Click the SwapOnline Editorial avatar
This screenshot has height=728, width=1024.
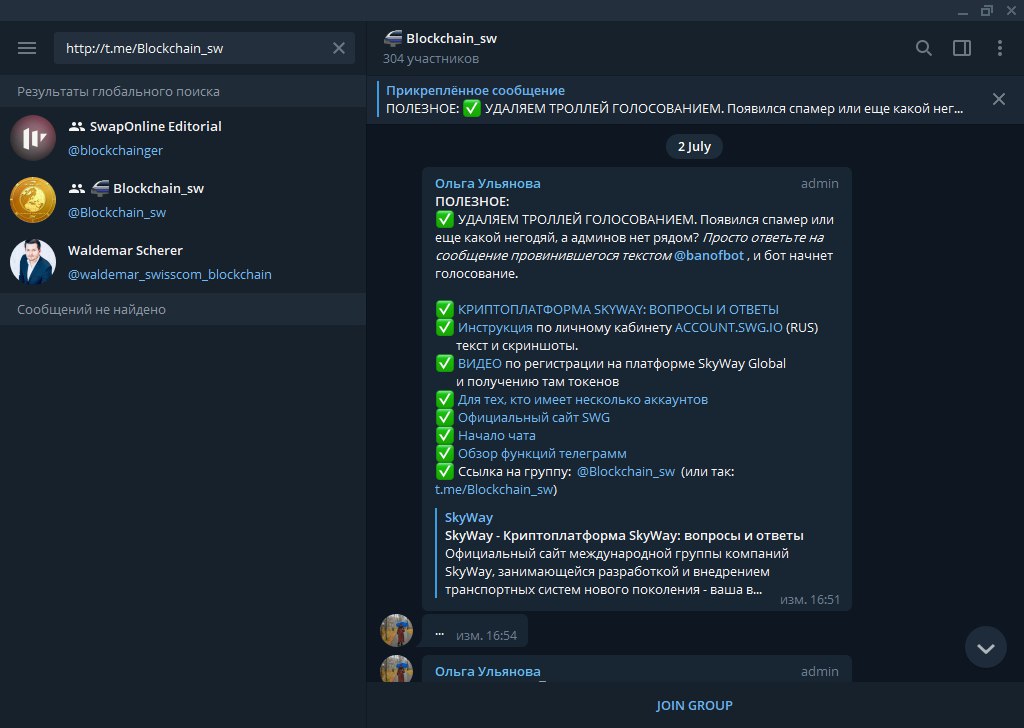pyautogui.click(x=33, y=138)
